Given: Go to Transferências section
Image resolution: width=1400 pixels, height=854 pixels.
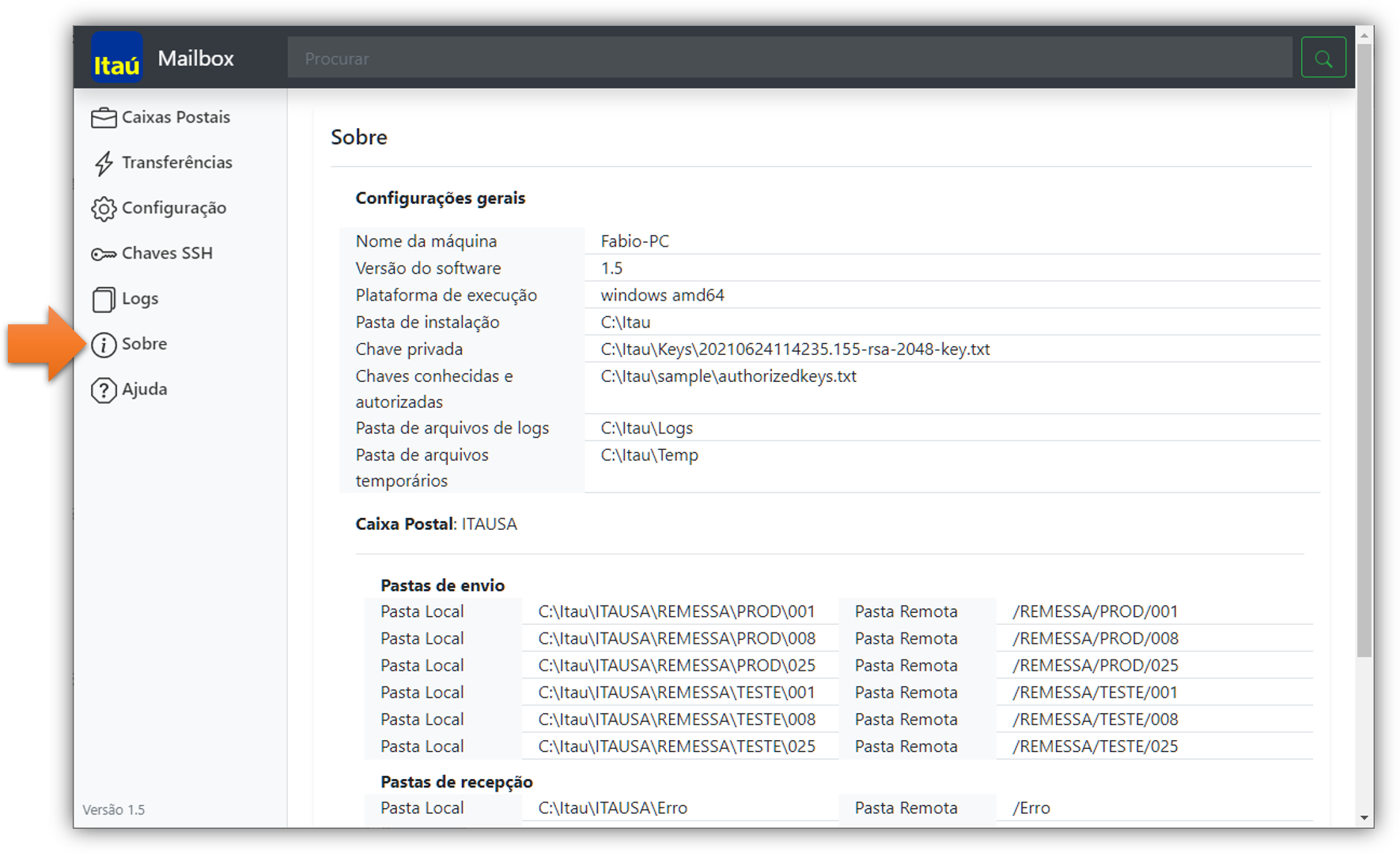Looking at the screenshot, I should tap(177, 162).
